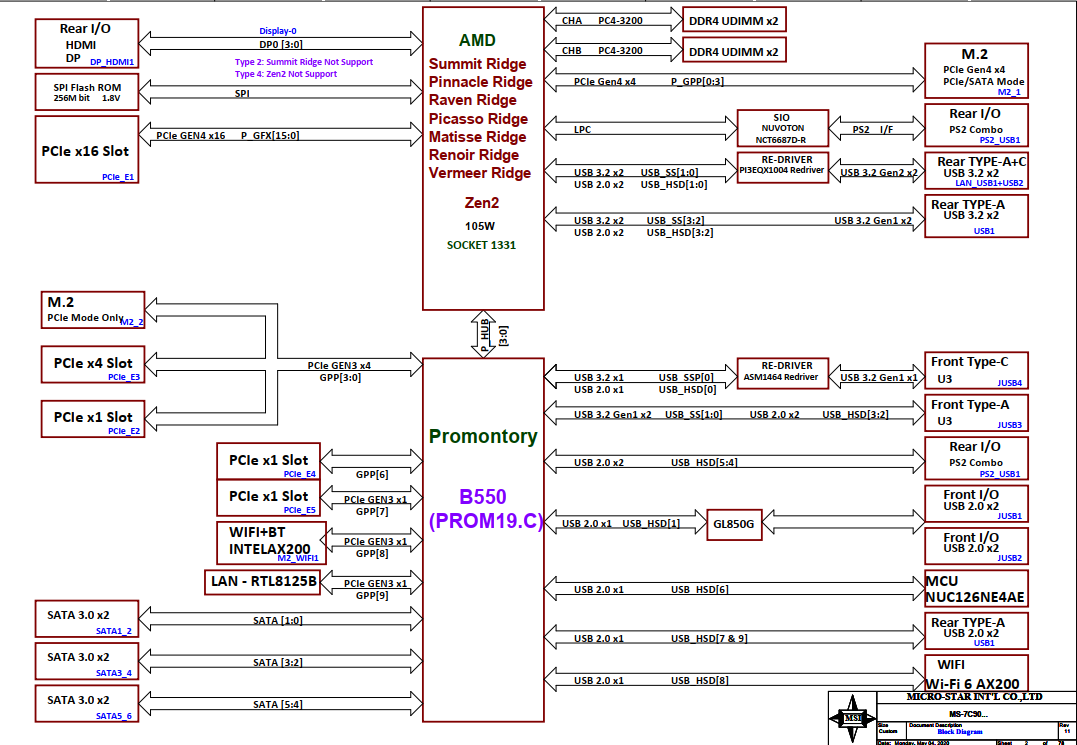The width and height of the screenshot is (1077, 745).
Task: Click the "SPI Flash ROM" block title
Action: pos(85,87)
